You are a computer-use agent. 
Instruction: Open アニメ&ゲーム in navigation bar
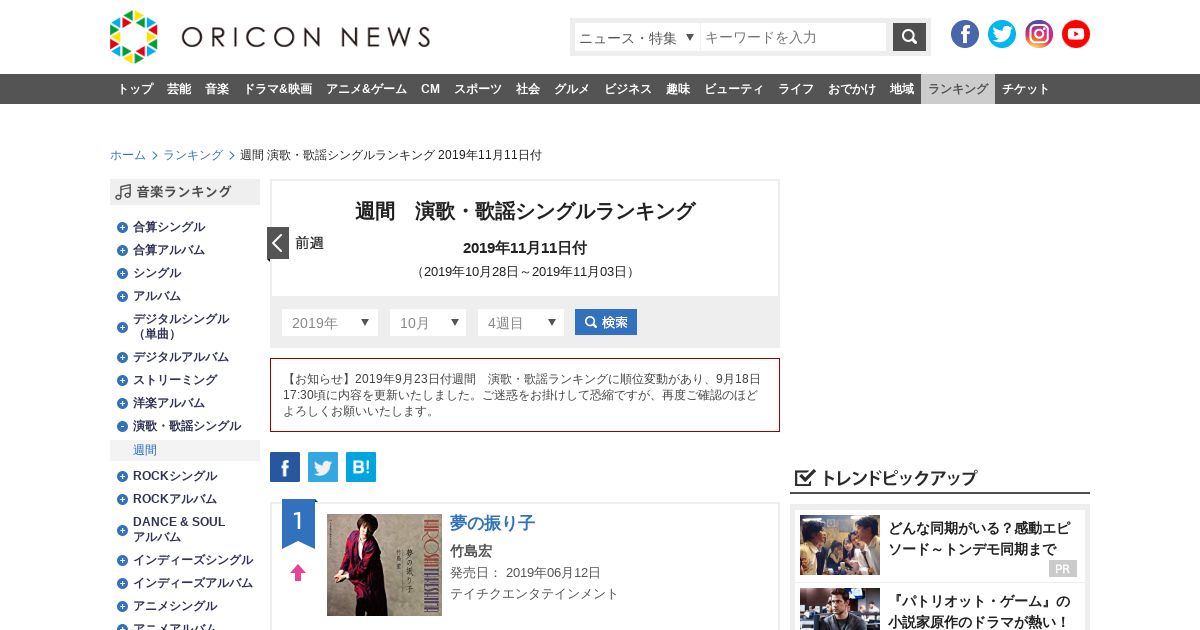pyautogui.click(x=366, y=89)
